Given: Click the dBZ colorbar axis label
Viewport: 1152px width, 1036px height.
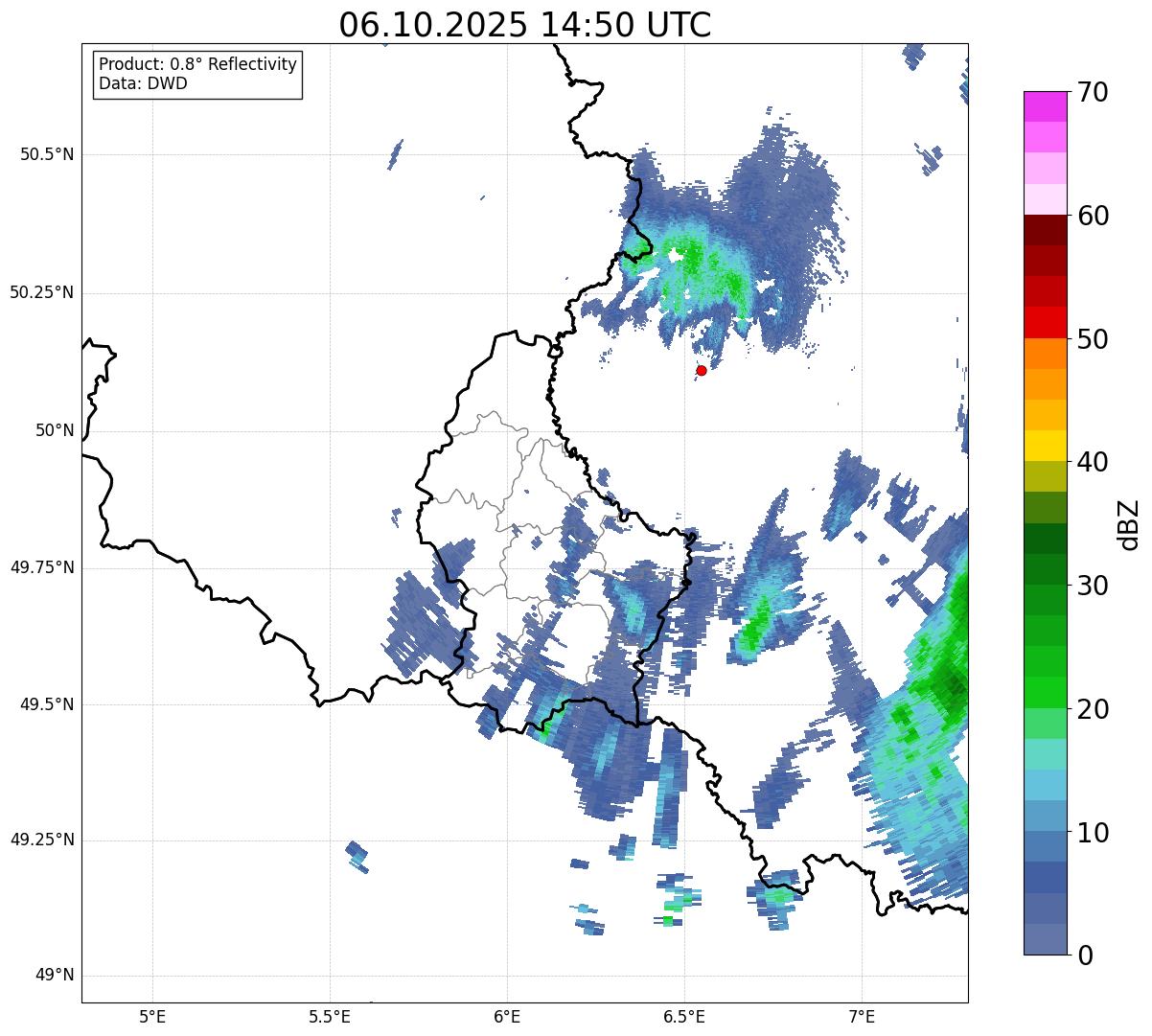Looking at the screenshot, I should tap(1129, 524).
